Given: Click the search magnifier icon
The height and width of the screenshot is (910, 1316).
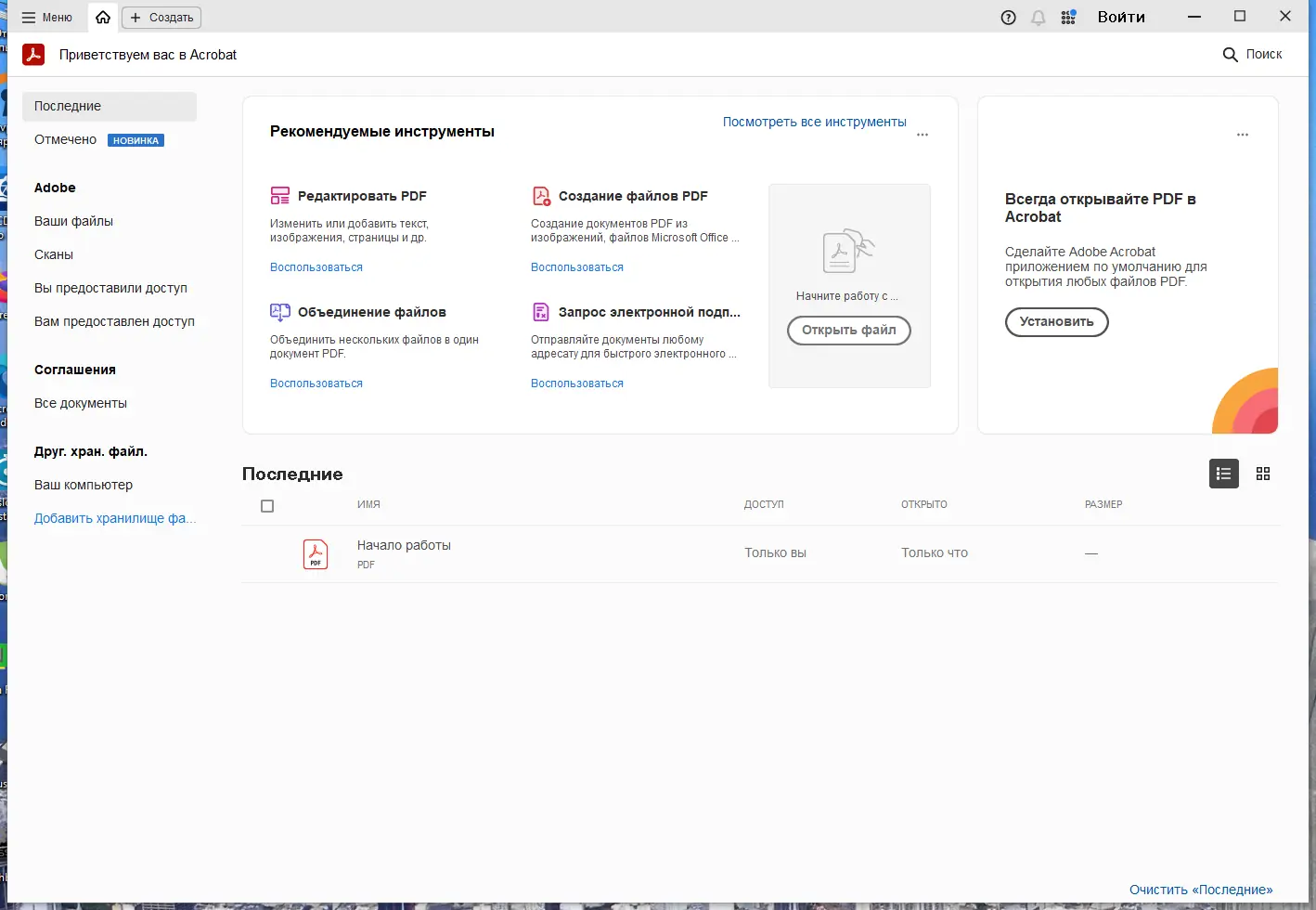Looking at the screenshot, I should click(x=1231, y=55).
